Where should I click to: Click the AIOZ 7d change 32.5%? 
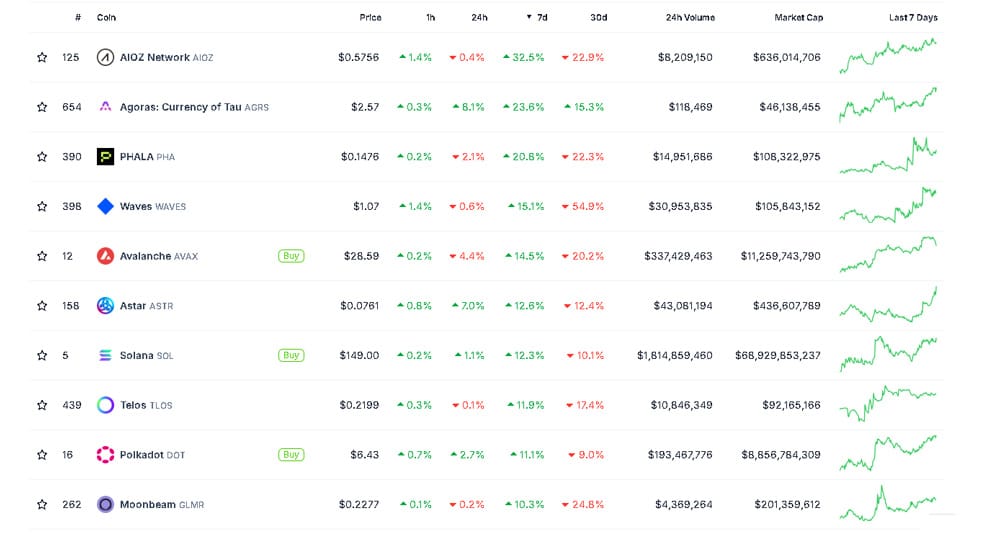(x=523, y=57)
